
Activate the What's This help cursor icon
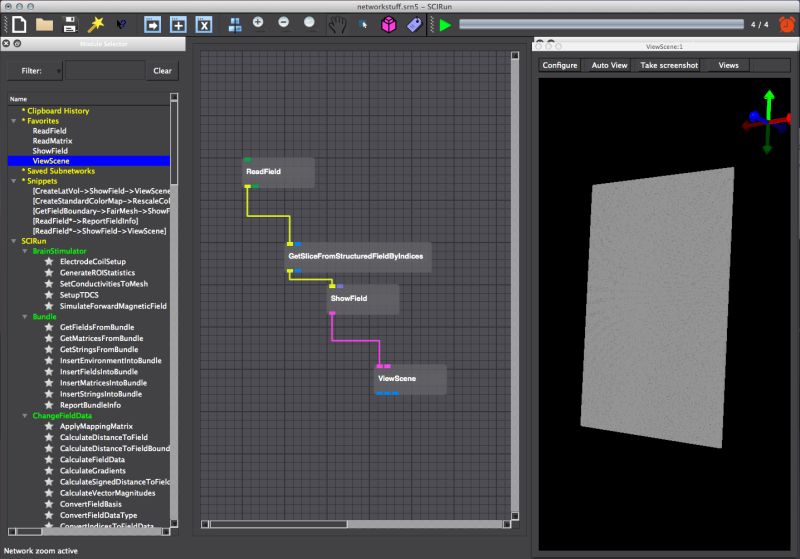coord(121,24)
